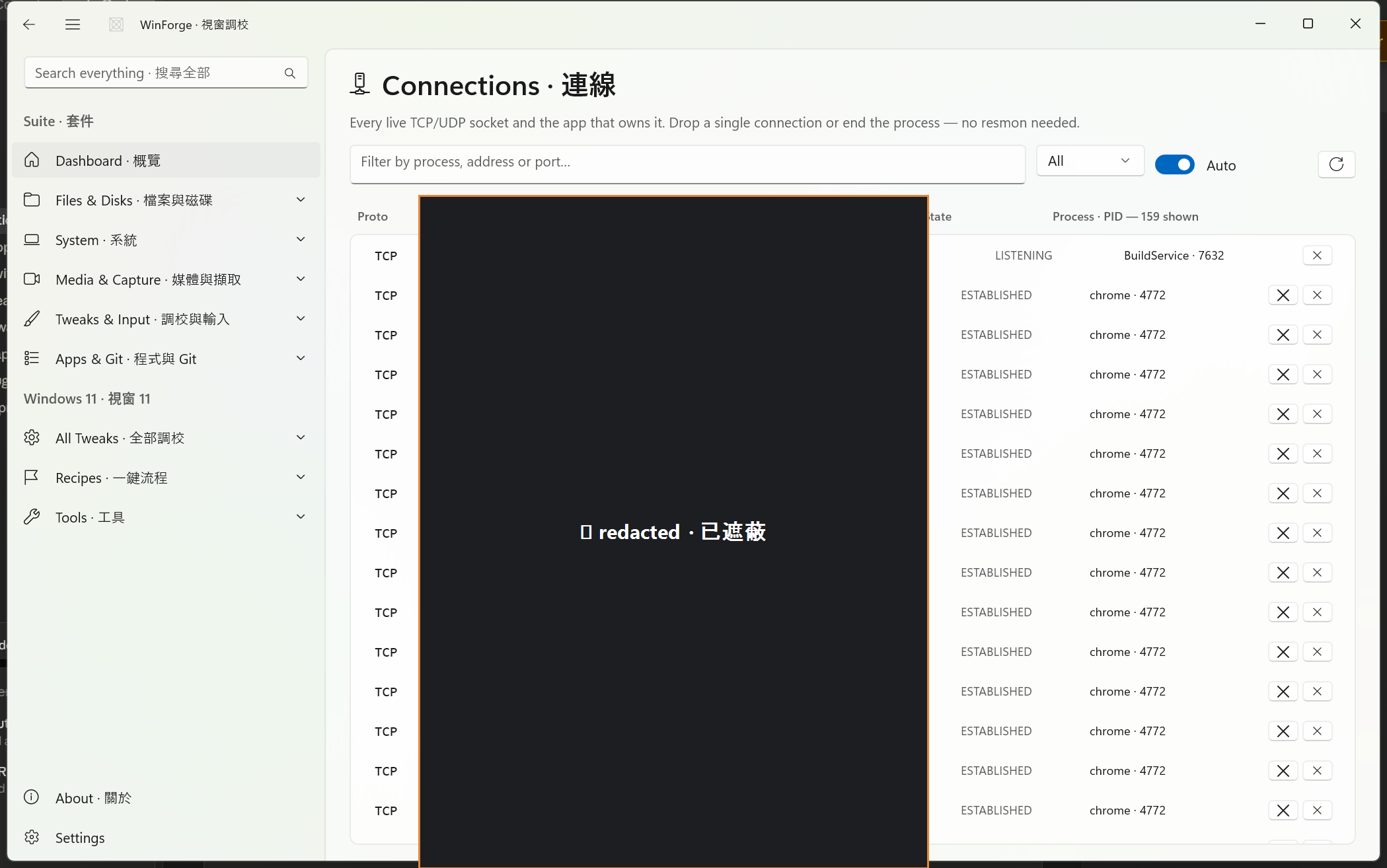Viewport: 1387px width, 868px height.
Task: Click the Proto column header
Action: click(373, 217)
